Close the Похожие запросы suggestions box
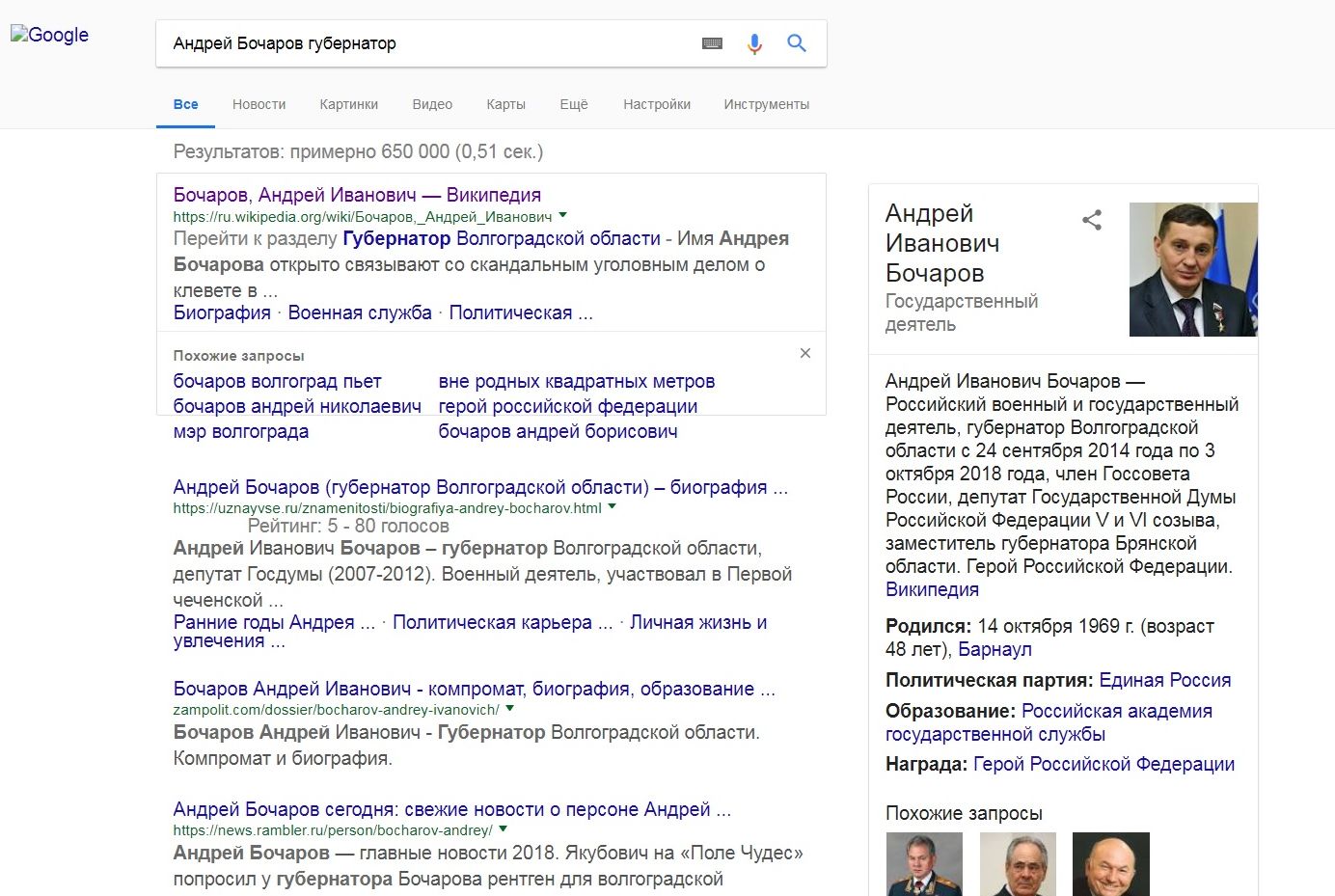 (805, 353)
